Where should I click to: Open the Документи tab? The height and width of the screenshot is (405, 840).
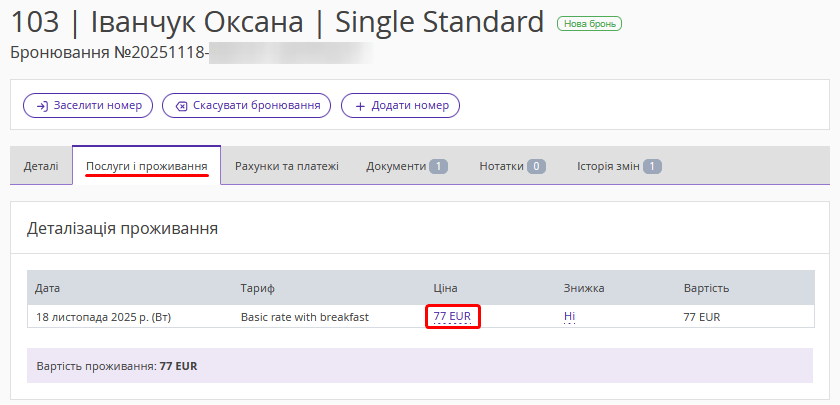point(395,166)
